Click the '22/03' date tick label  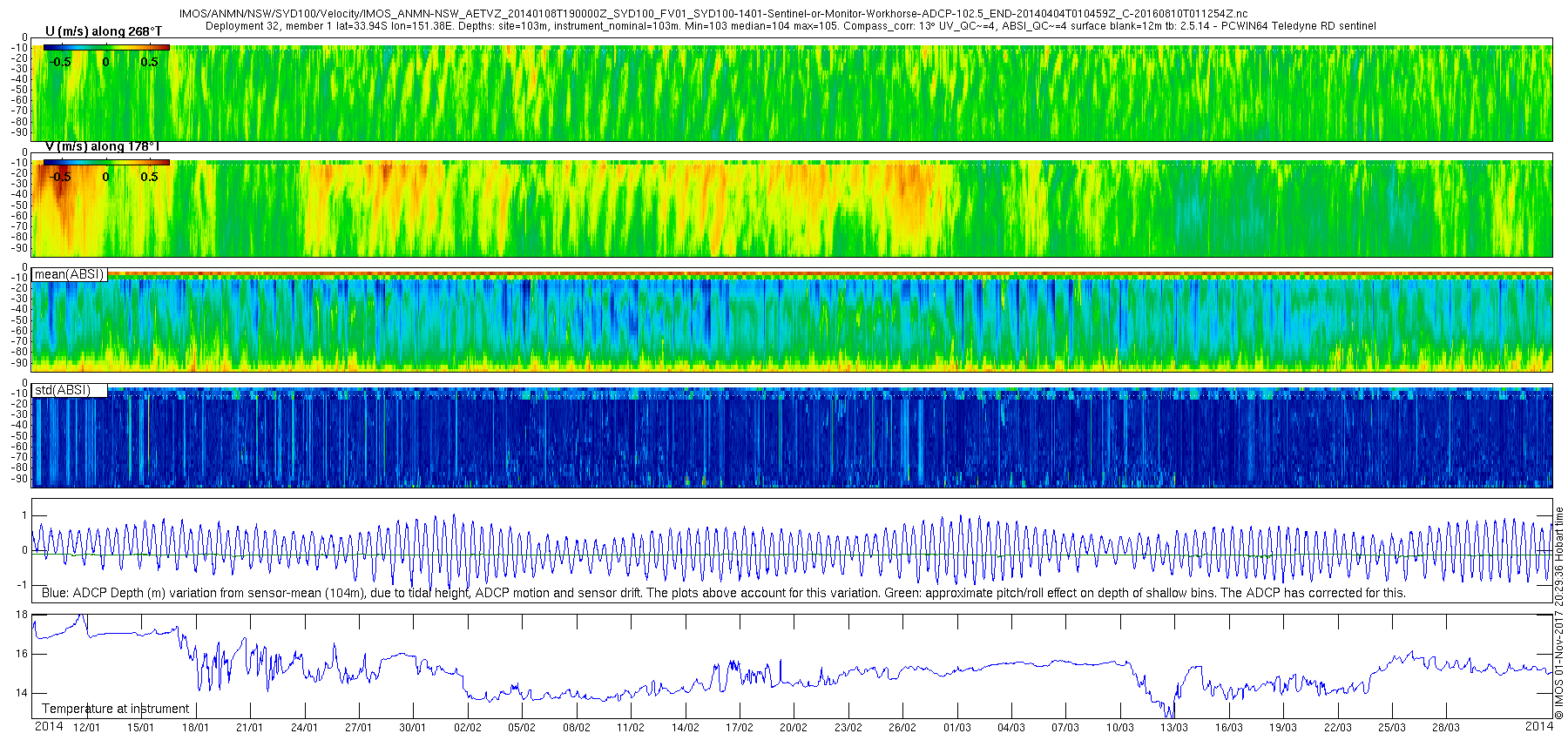[1338, 728]
